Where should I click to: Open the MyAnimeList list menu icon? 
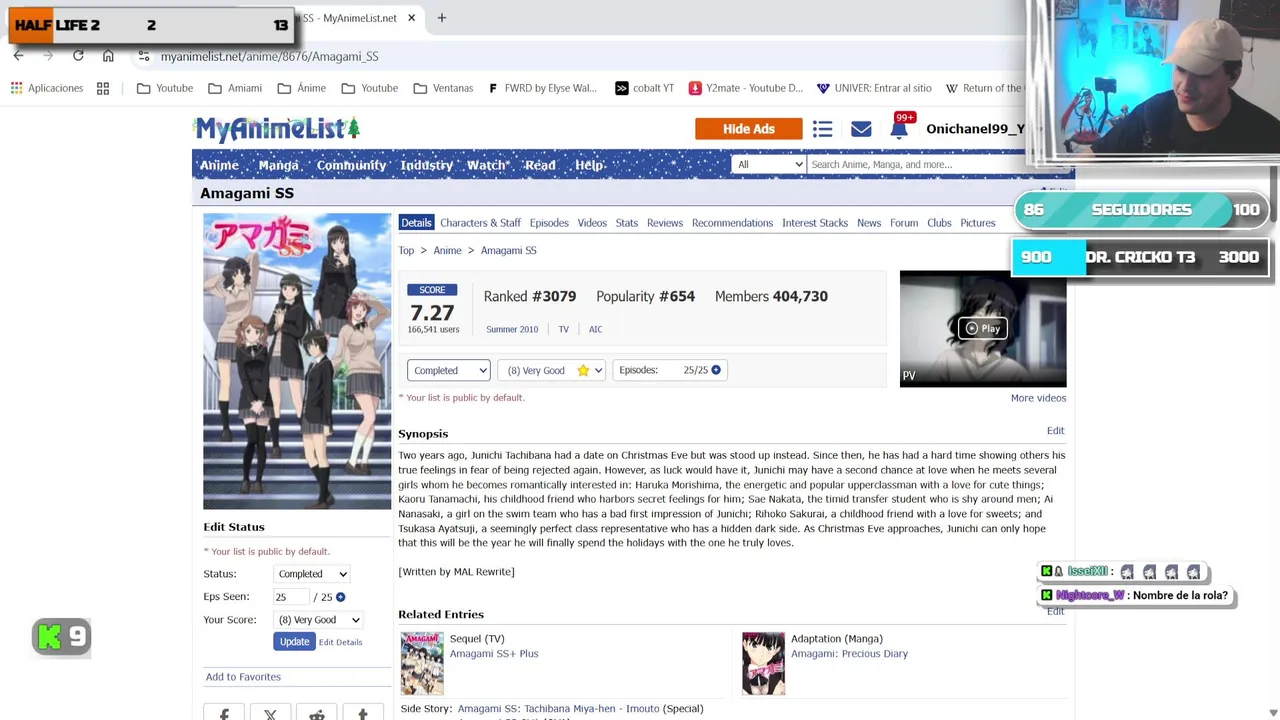[x=822, y=129]
